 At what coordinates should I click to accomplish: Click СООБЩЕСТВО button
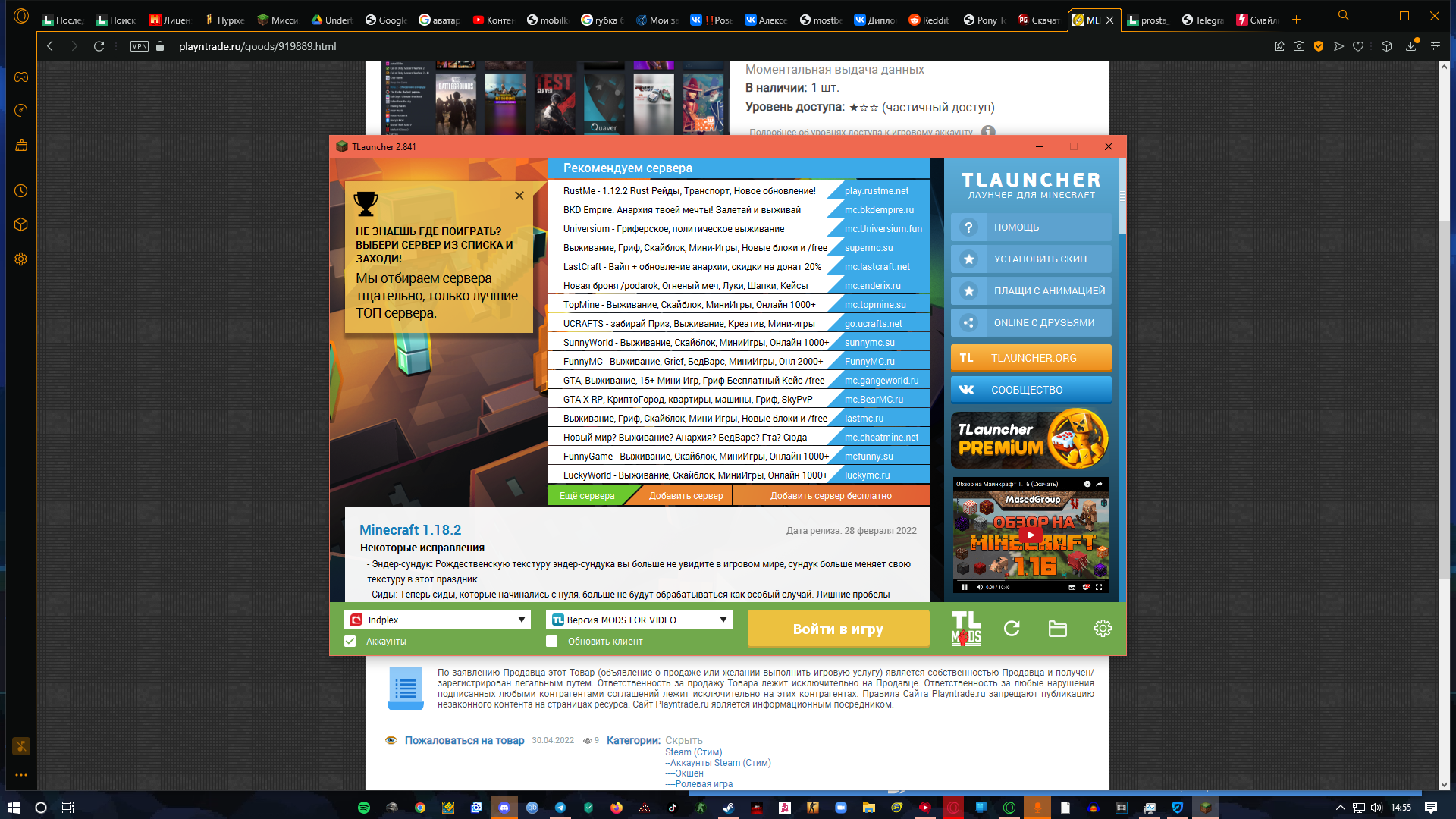pyautogui.click(x=1031, y=390)
